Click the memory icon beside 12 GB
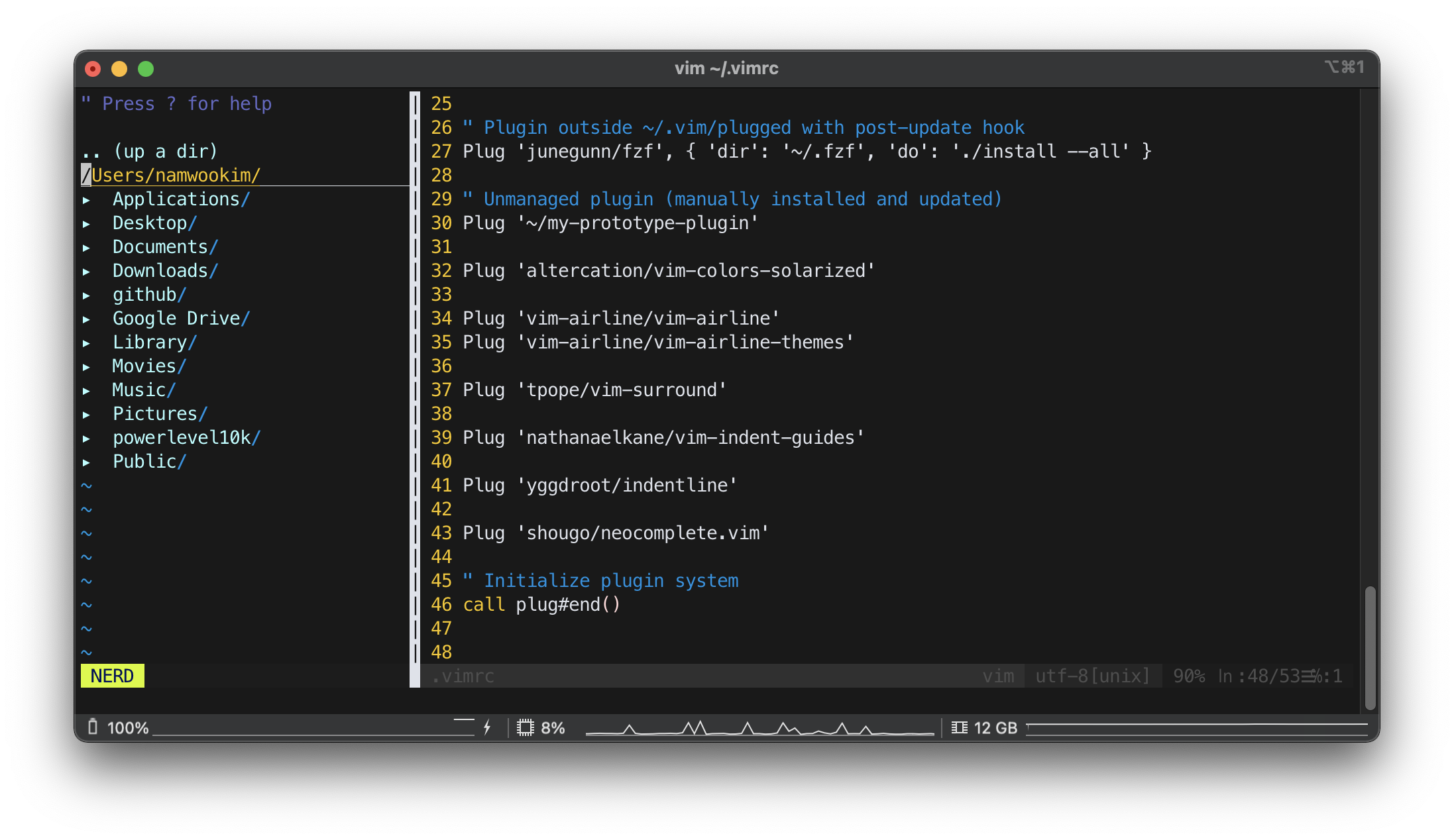The image size is (1454, 840). 960,728
